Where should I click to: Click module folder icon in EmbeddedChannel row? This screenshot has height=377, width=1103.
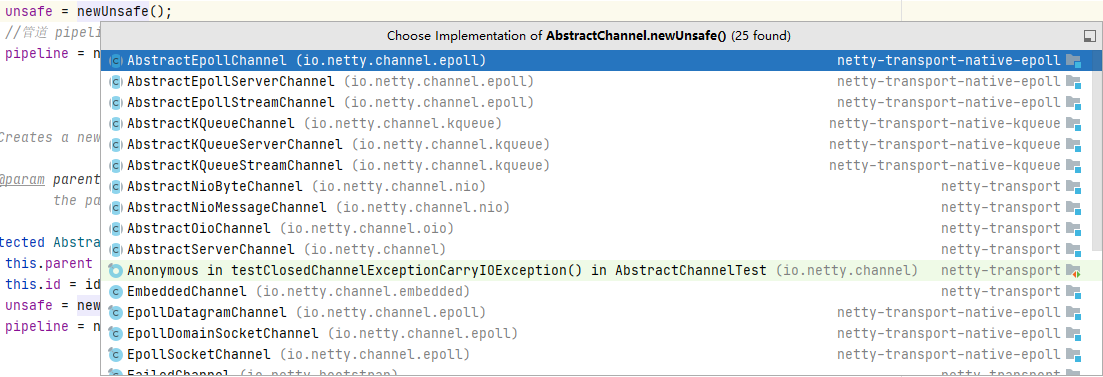[1073, 291]
